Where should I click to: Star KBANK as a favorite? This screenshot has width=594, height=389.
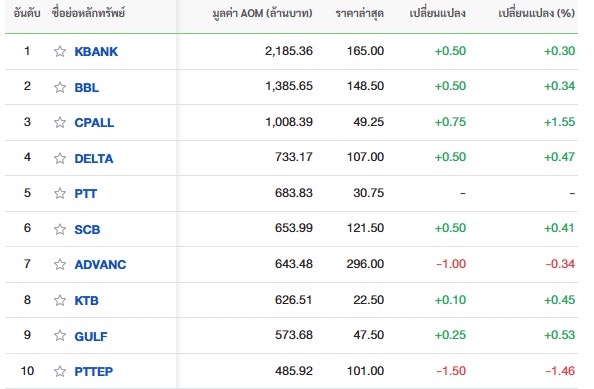(x=60, y=51)
